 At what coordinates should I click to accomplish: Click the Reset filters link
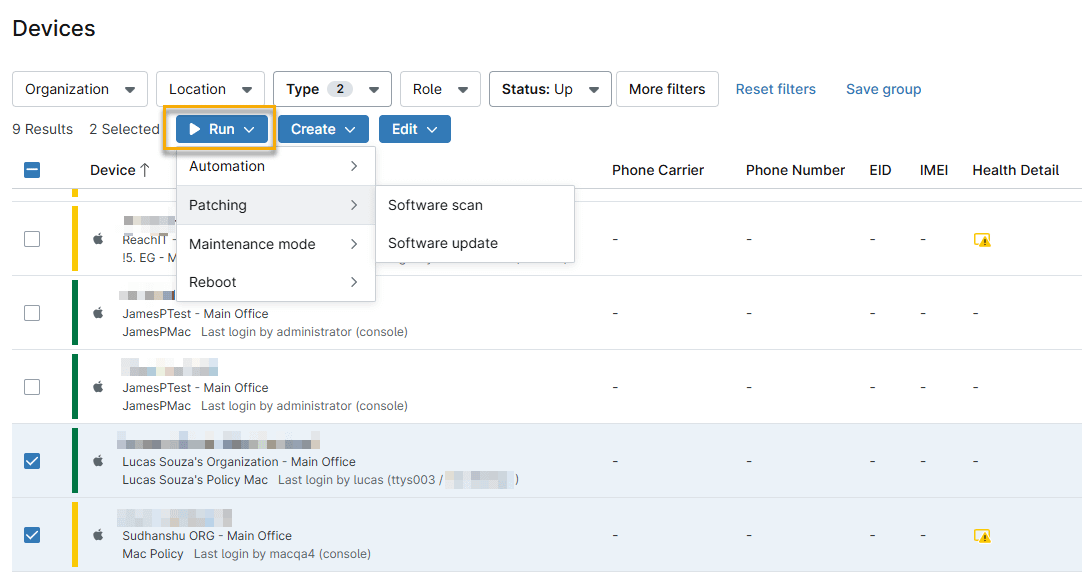tap(775, 89)
